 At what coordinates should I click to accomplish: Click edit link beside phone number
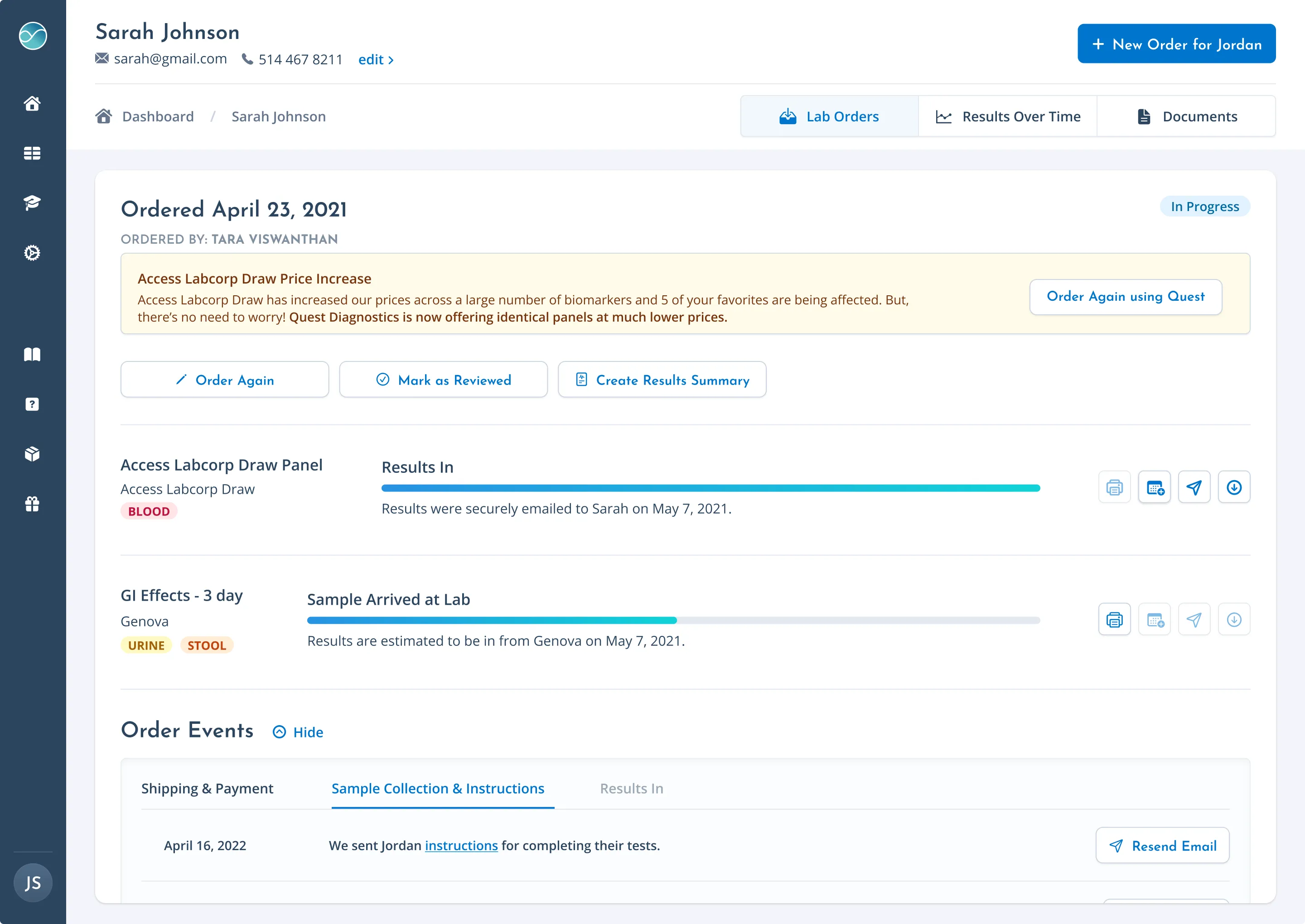click(x=376, y=60)
